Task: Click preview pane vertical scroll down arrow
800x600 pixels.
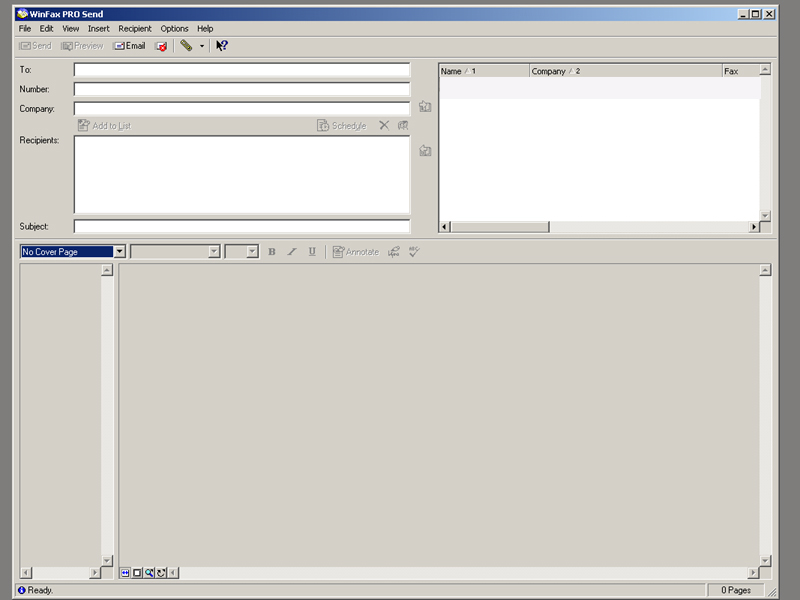Action: click(765, 561)
